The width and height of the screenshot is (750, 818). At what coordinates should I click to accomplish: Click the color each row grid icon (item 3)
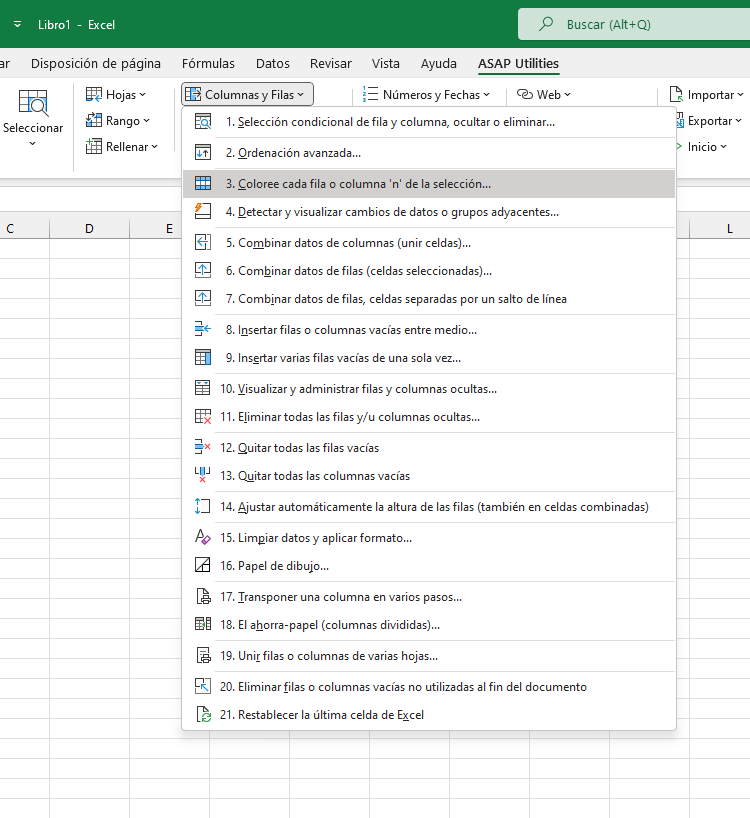(202, 183)
